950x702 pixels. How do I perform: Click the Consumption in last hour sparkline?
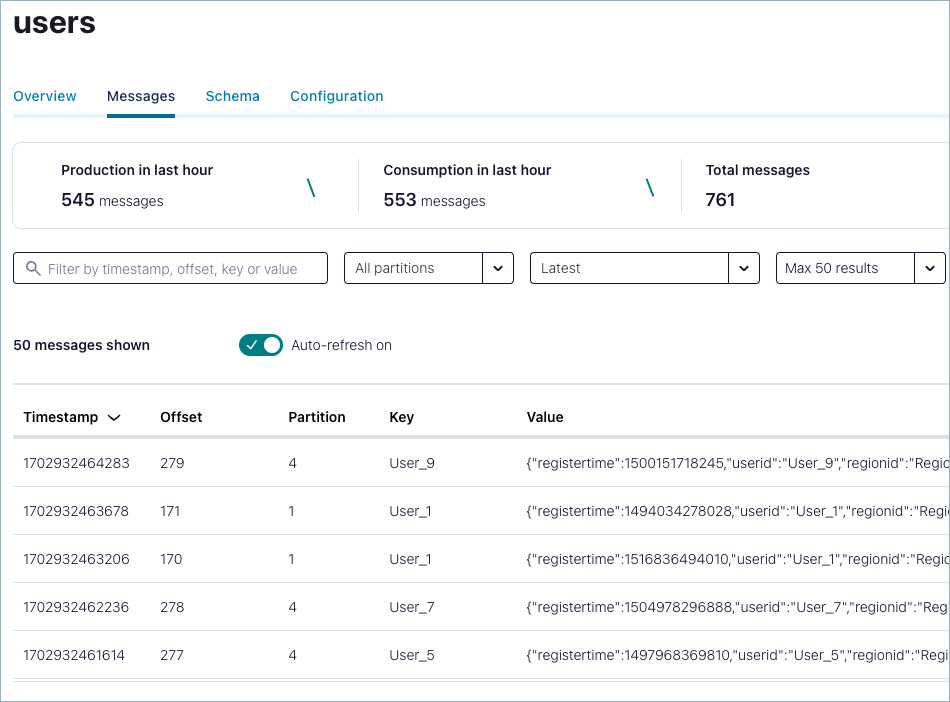(651, 186)
